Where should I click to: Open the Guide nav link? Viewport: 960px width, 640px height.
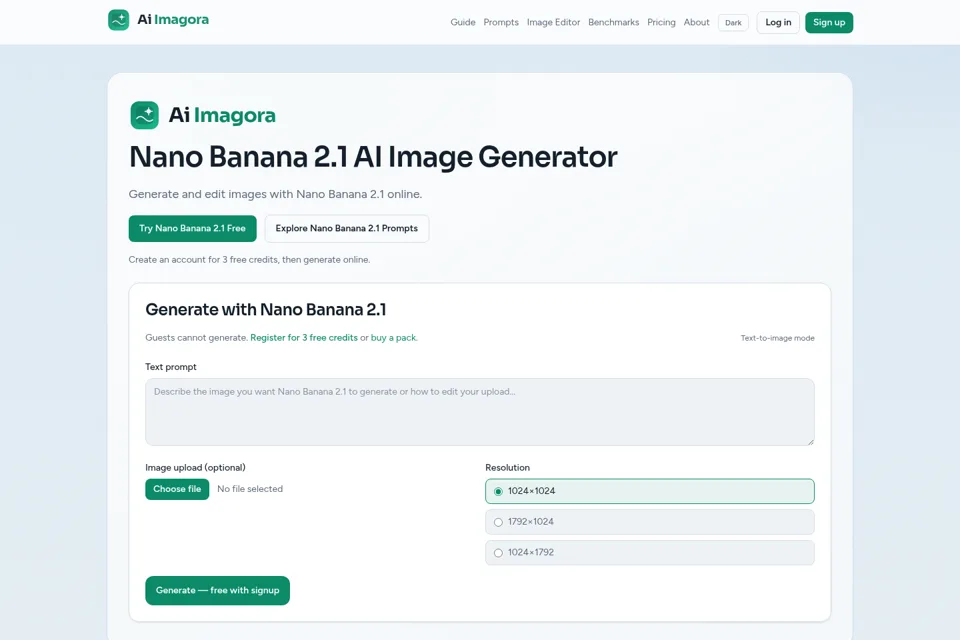(x=463, y=22)
